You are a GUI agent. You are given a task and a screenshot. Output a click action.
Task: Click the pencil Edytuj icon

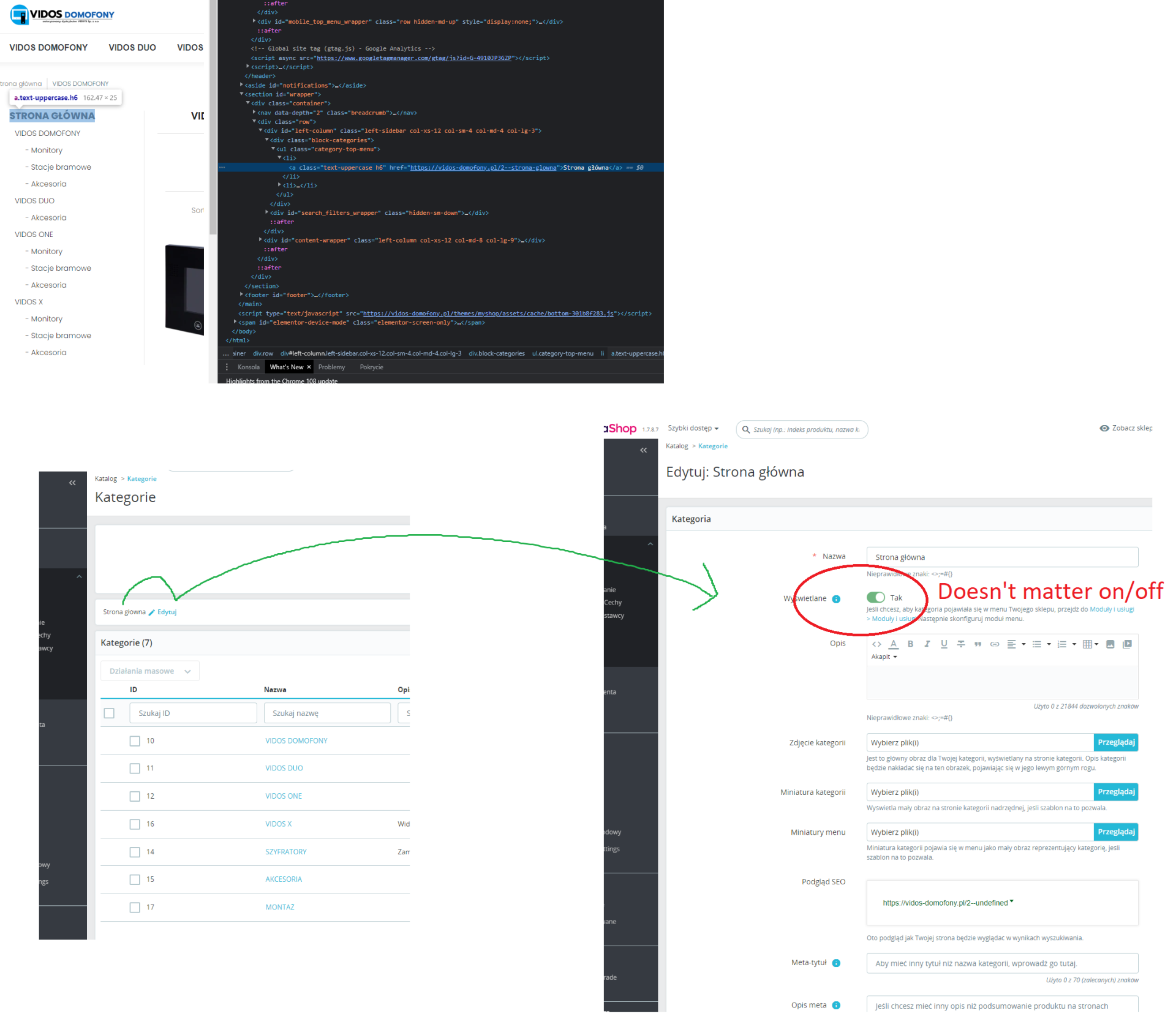click(x=152, y=612)
